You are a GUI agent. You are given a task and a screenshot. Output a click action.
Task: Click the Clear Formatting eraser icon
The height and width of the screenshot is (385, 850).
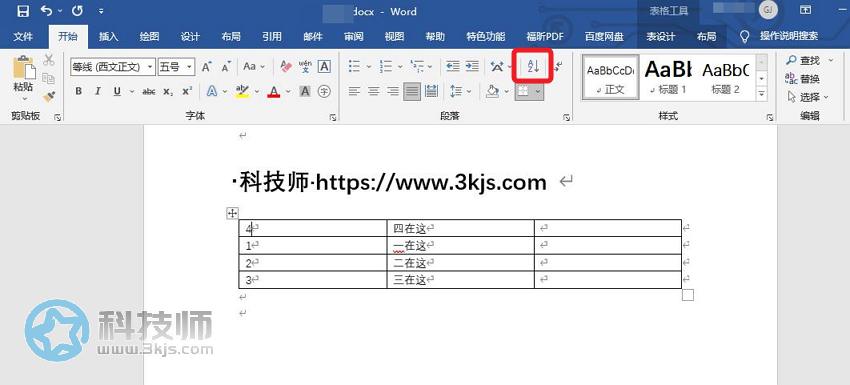point(286,67)
